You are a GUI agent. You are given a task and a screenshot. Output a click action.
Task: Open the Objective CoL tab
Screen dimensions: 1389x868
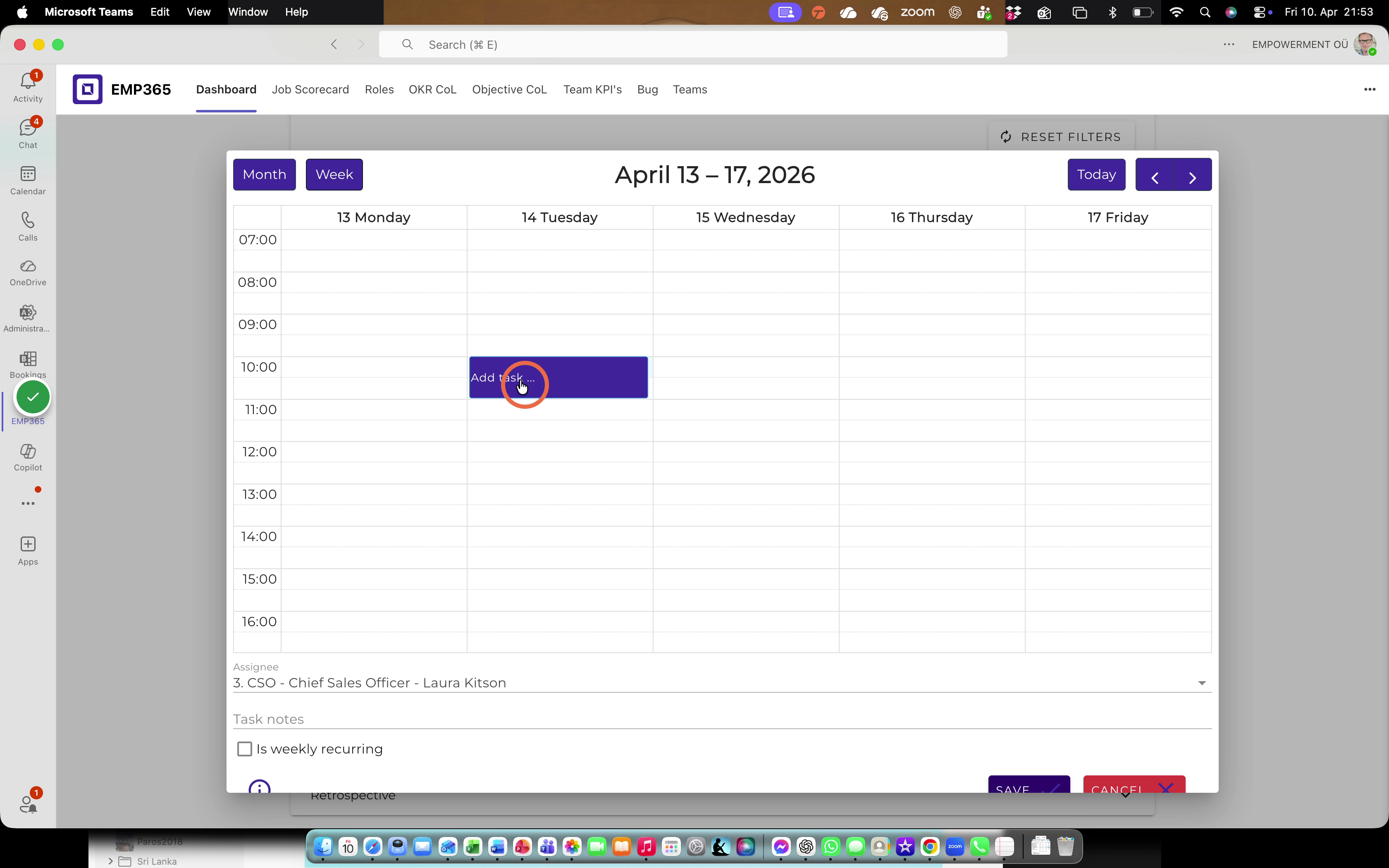pyautogui.click(x=509, y=90)
